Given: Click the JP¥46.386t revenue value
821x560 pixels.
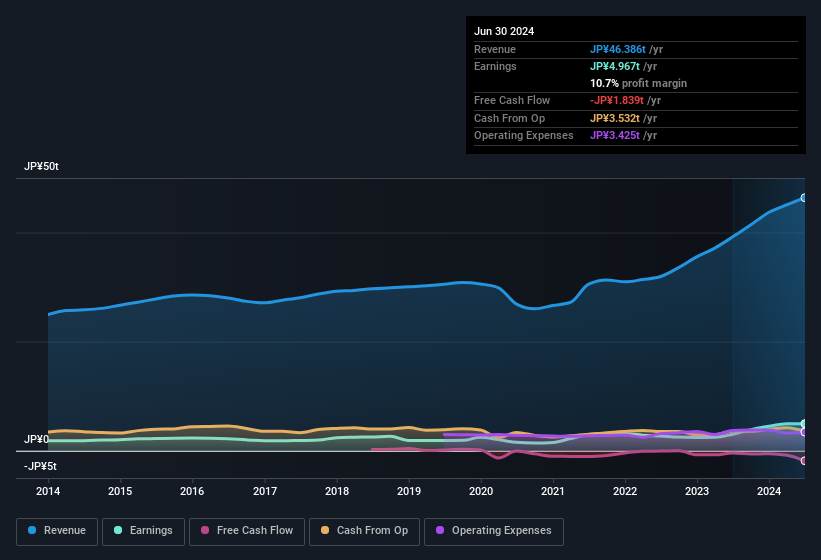Looking at the screenshot, I should point(617,49).
